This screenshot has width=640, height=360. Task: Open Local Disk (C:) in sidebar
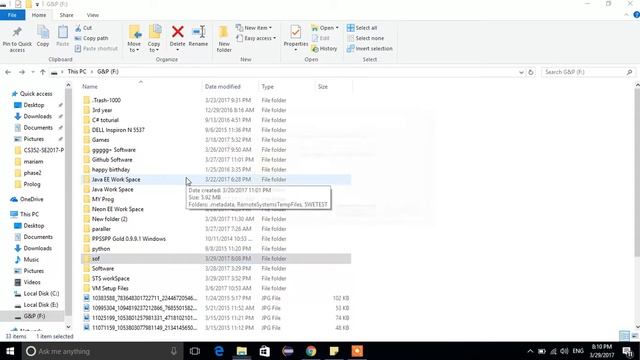coord(41,293)
